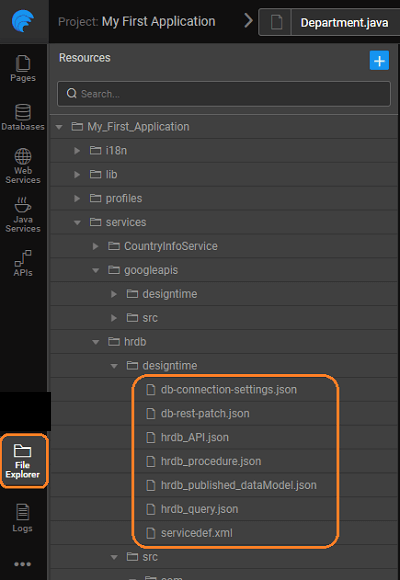The width and height of the screenshot is (400, 580).
Task: Open the Logs panel
Action: click(23, 518)
